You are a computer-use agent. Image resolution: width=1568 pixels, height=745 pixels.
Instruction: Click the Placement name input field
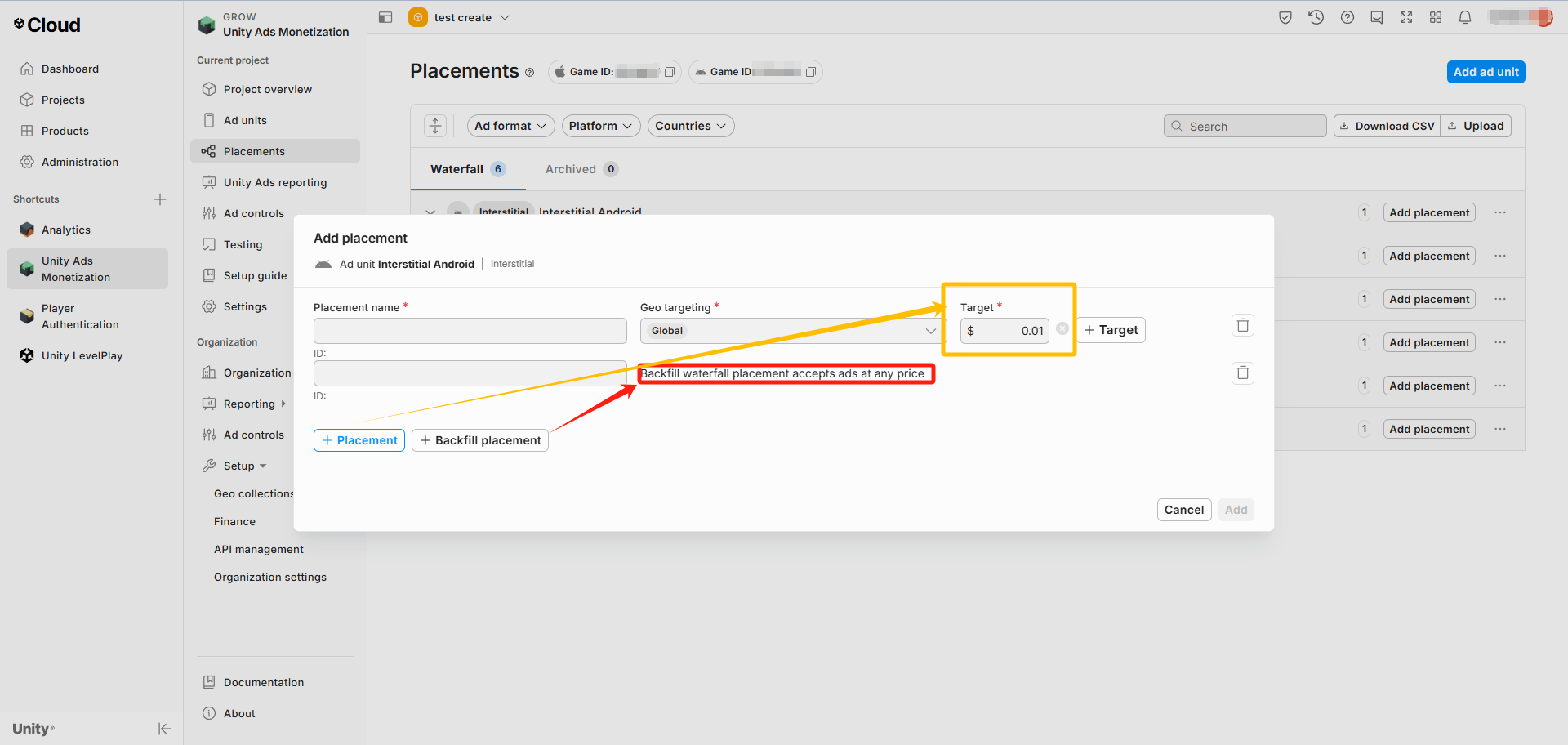click(470, 331)
